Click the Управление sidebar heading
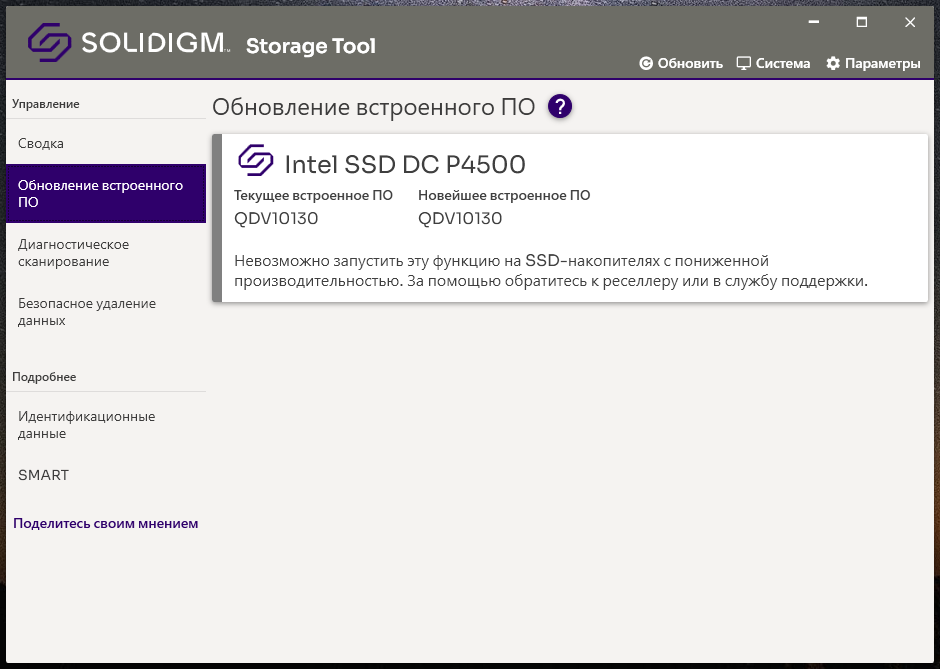The height and width of the screenshot is (669, 940). (46, 104)
